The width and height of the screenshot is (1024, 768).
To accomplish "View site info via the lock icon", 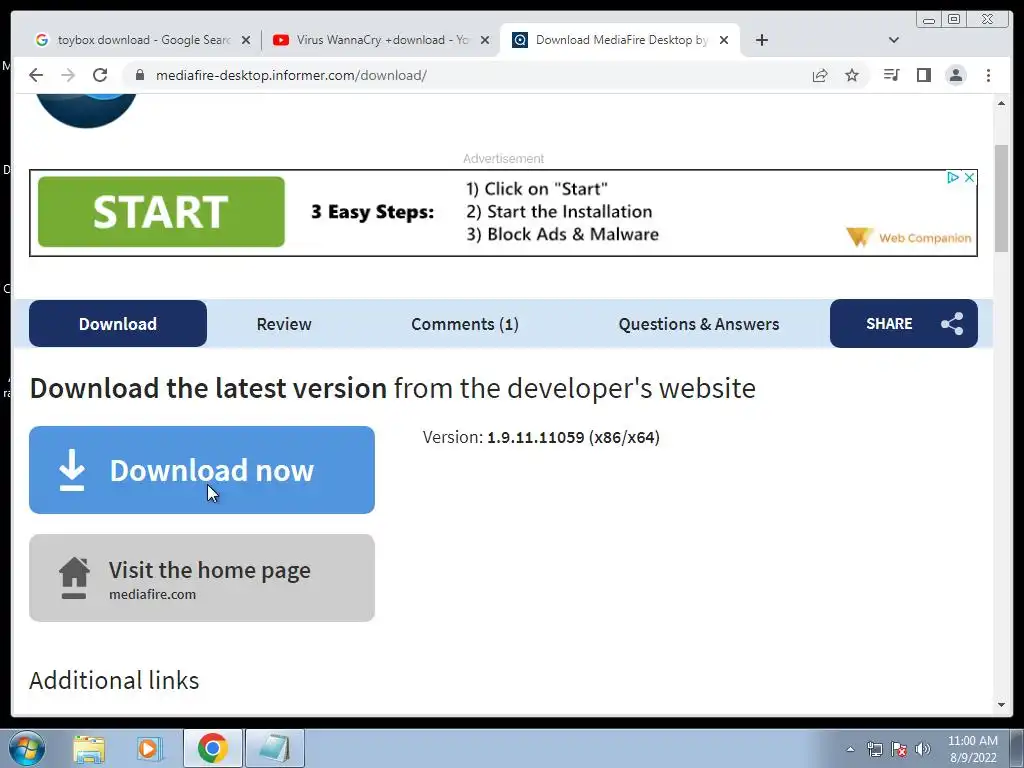I will pos(139,75).
